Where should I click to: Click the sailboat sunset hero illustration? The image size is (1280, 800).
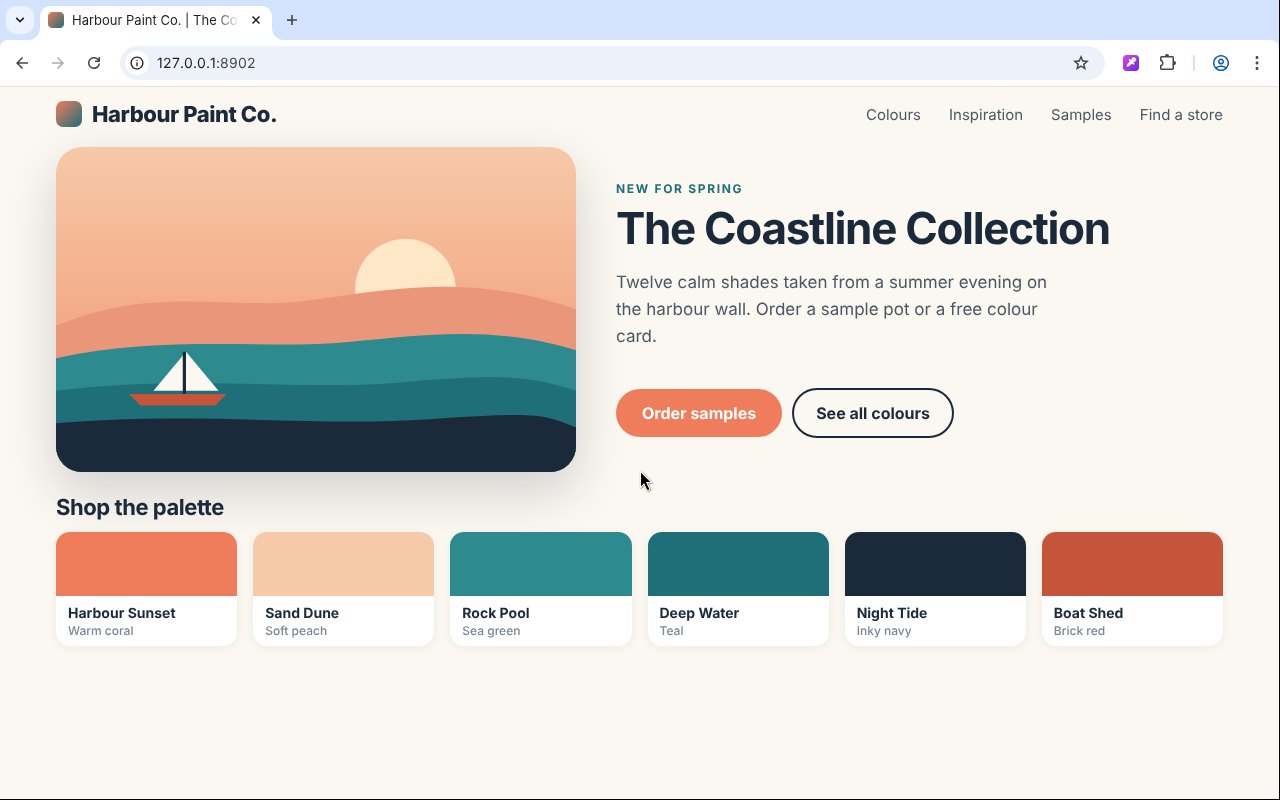[x=316, y=310]
